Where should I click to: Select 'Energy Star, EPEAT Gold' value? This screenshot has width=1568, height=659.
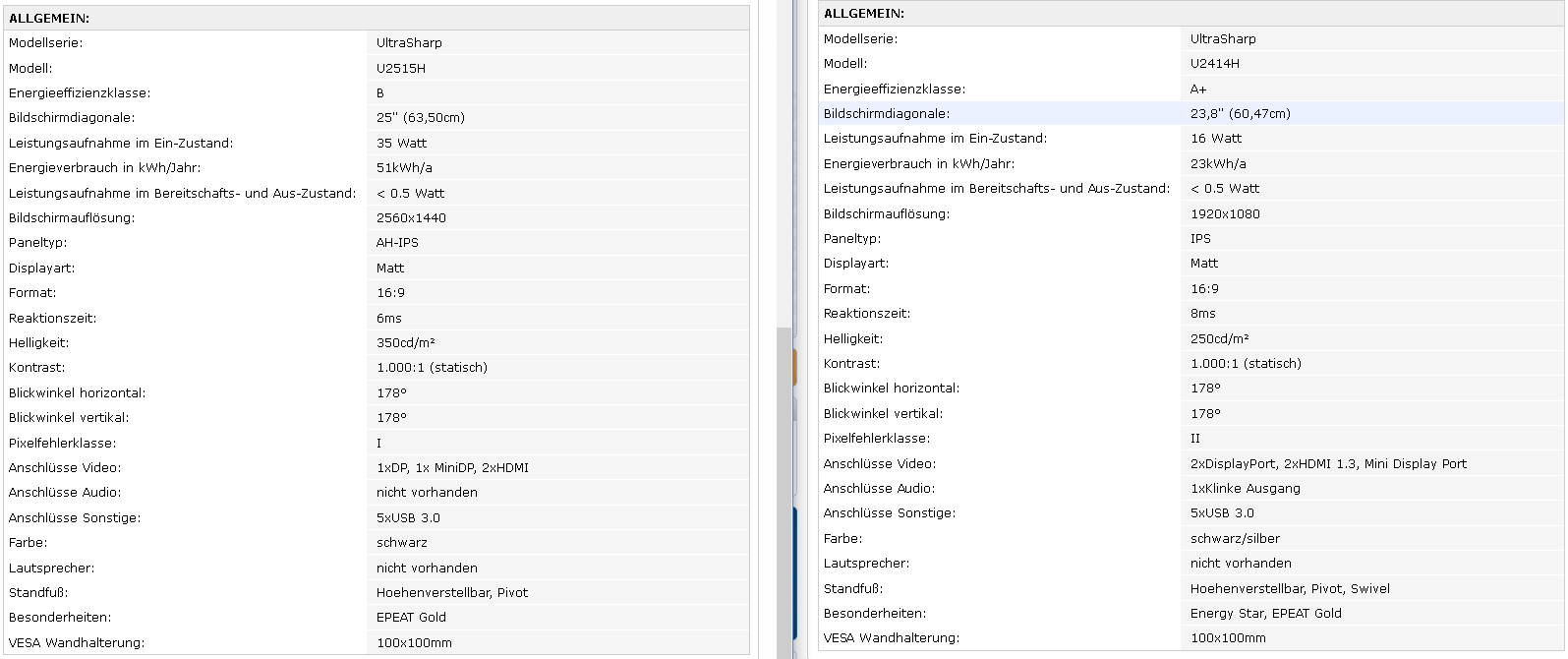(x=1265, y=613)
